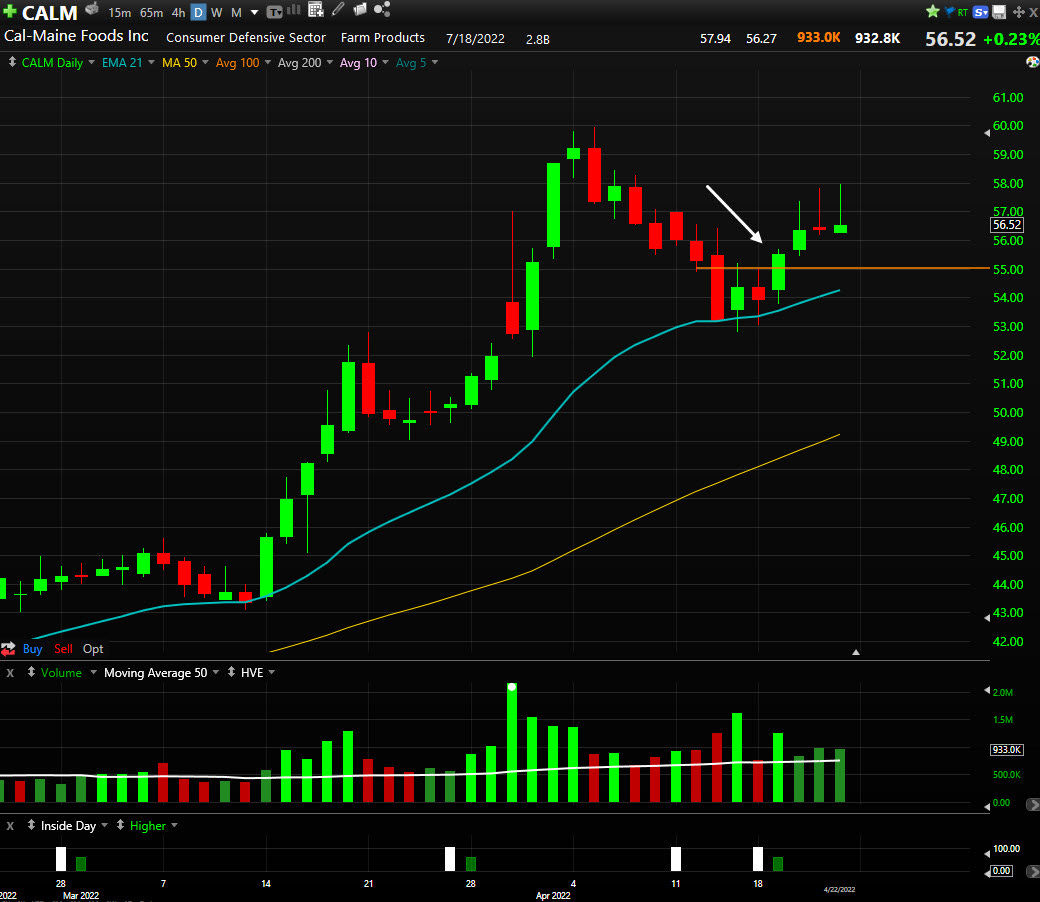Open the Avg 100 dropdown
This screenshot has height=902, width=1040.
coord(267,62)
